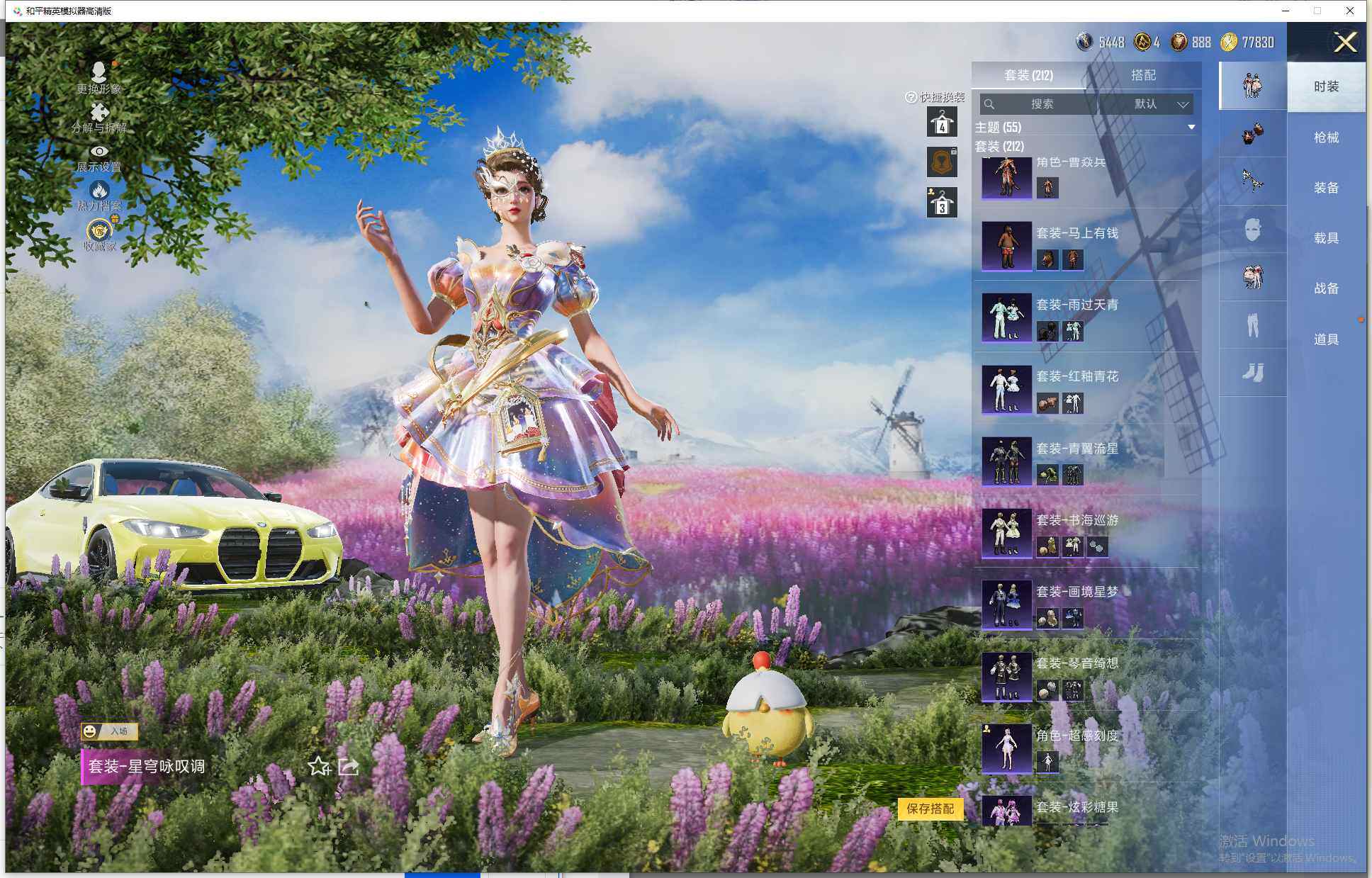Select the shoes category icon in sidebar
Image resolution: width=1372 pixels, height=878 pixels.
(x=1252, y=373)
